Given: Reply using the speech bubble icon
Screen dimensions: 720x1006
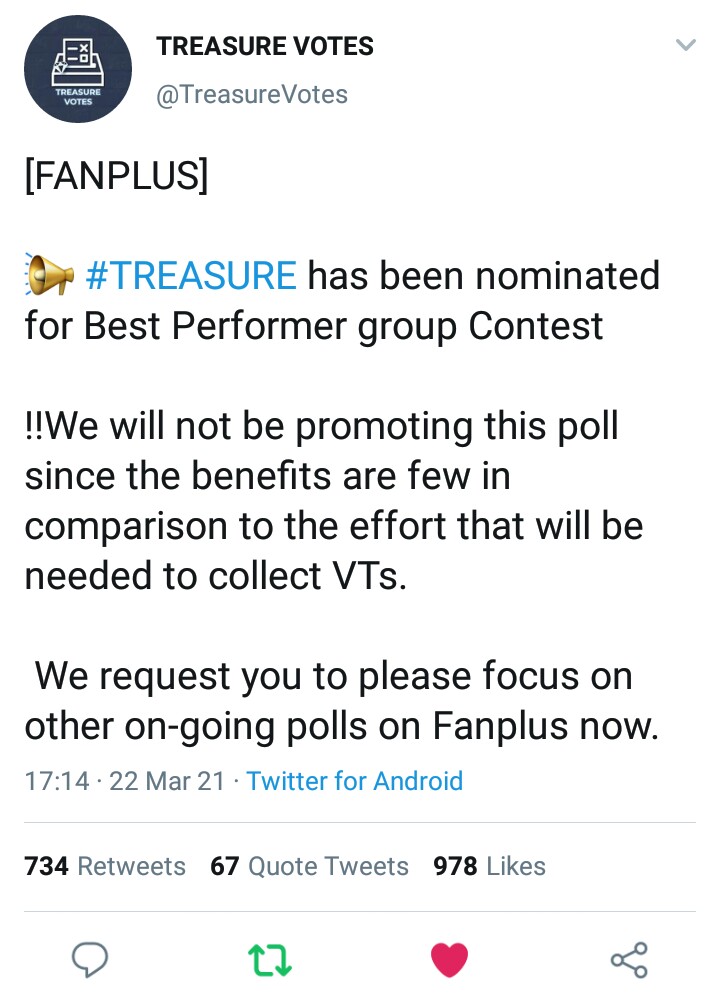Looking at the screenshot, I should click(91, 960).
